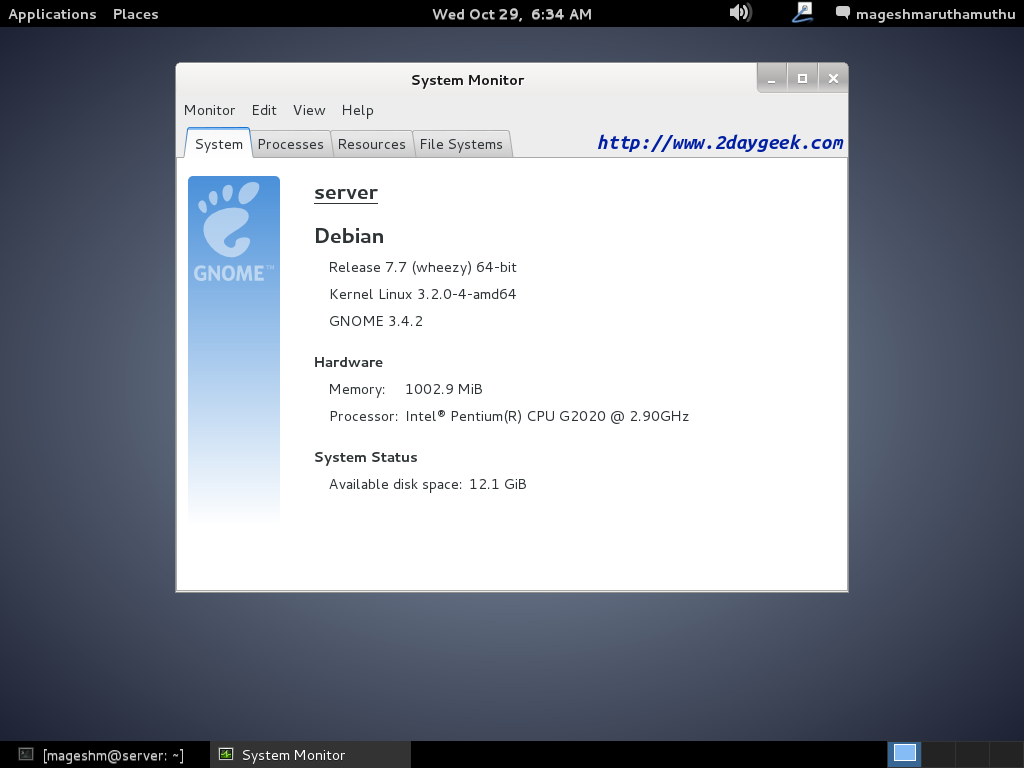Select the active first workspace in switcher
This screenshot has height=768, width=1024.
click(x=905, y=754)
